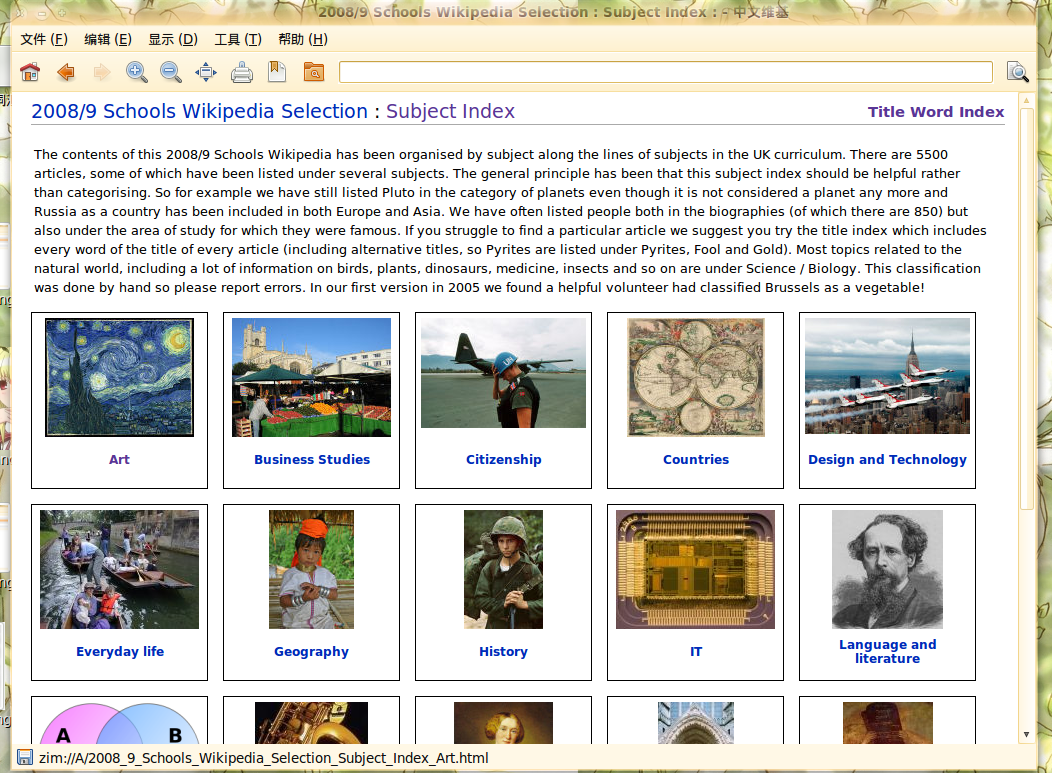
Task: Open the folder search icon in toolbar
Action: click(x=313, y=72)
